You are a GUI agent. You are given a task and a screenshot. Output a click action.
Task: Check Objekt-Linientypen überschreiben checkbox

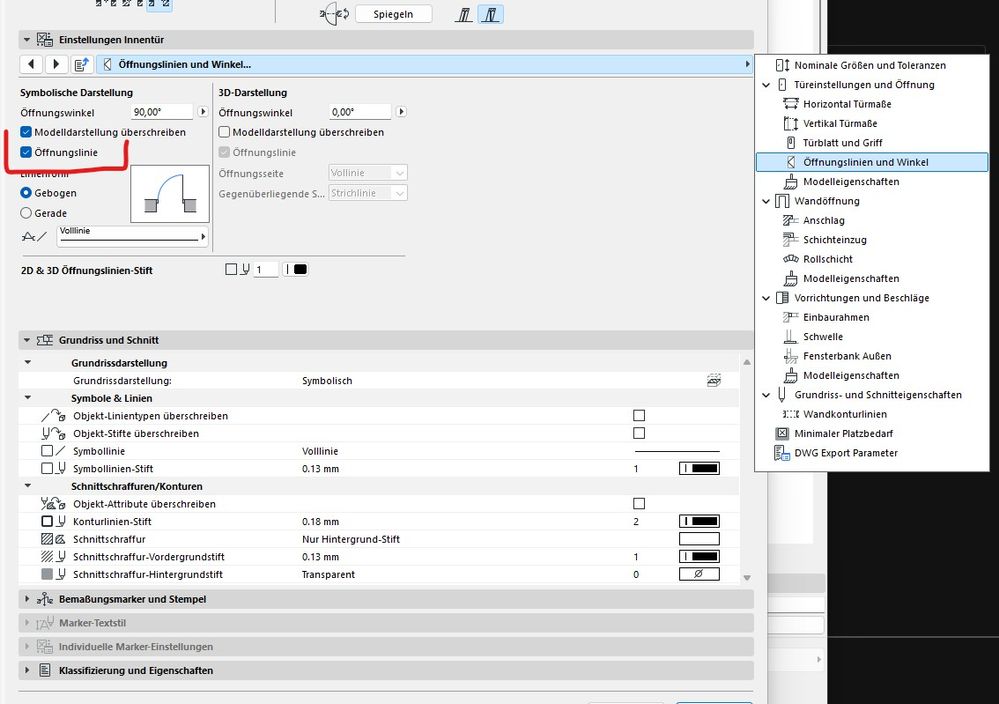[639, 415]
